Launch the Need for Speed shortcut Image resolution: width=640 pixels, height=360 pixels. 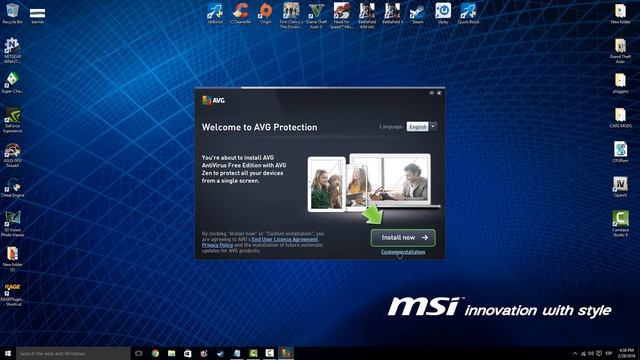342,16
